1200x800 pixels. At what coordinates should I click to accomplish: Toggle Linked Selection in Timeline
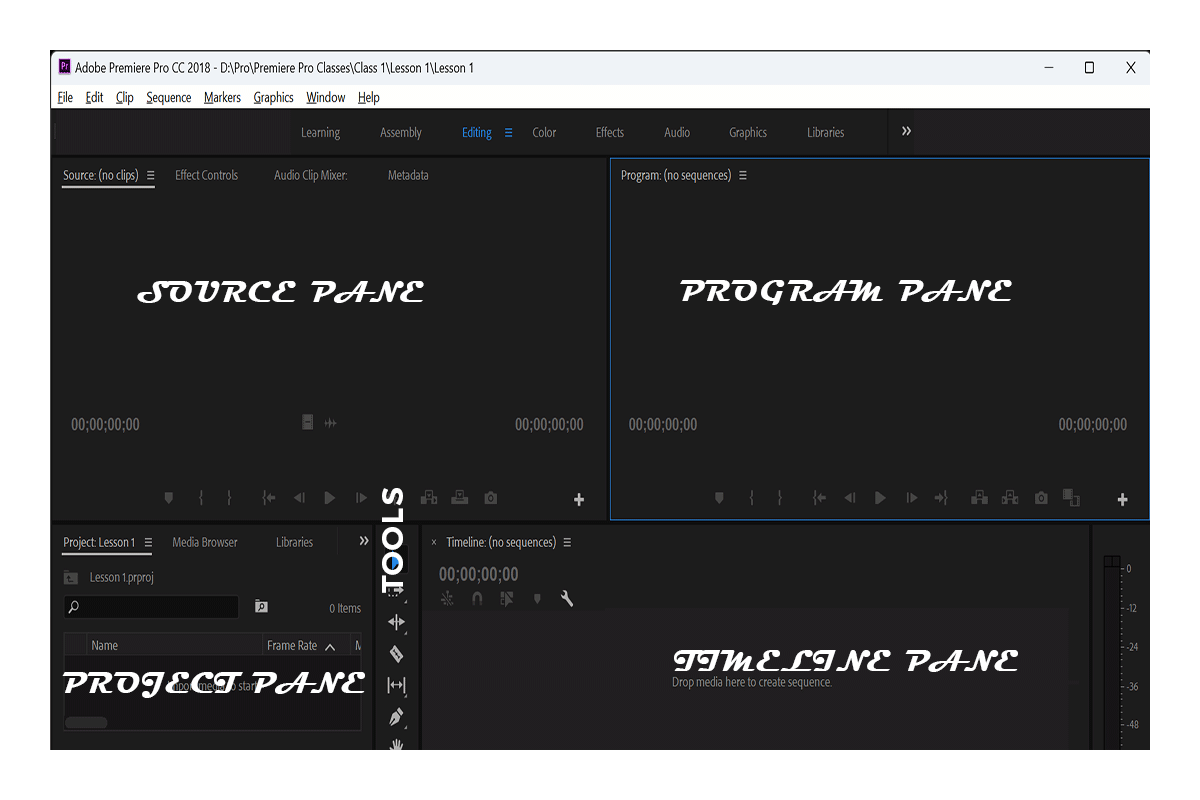(507, 599)
